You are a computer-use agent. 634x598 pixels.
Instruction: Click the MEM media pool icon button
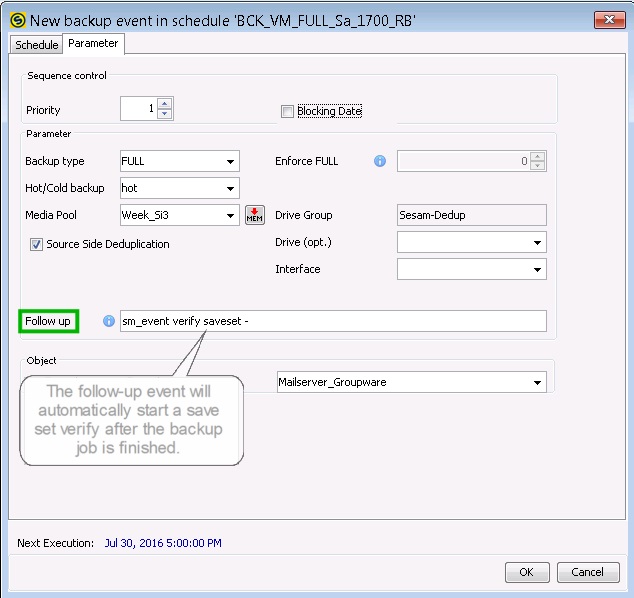(x=255, y=215)
